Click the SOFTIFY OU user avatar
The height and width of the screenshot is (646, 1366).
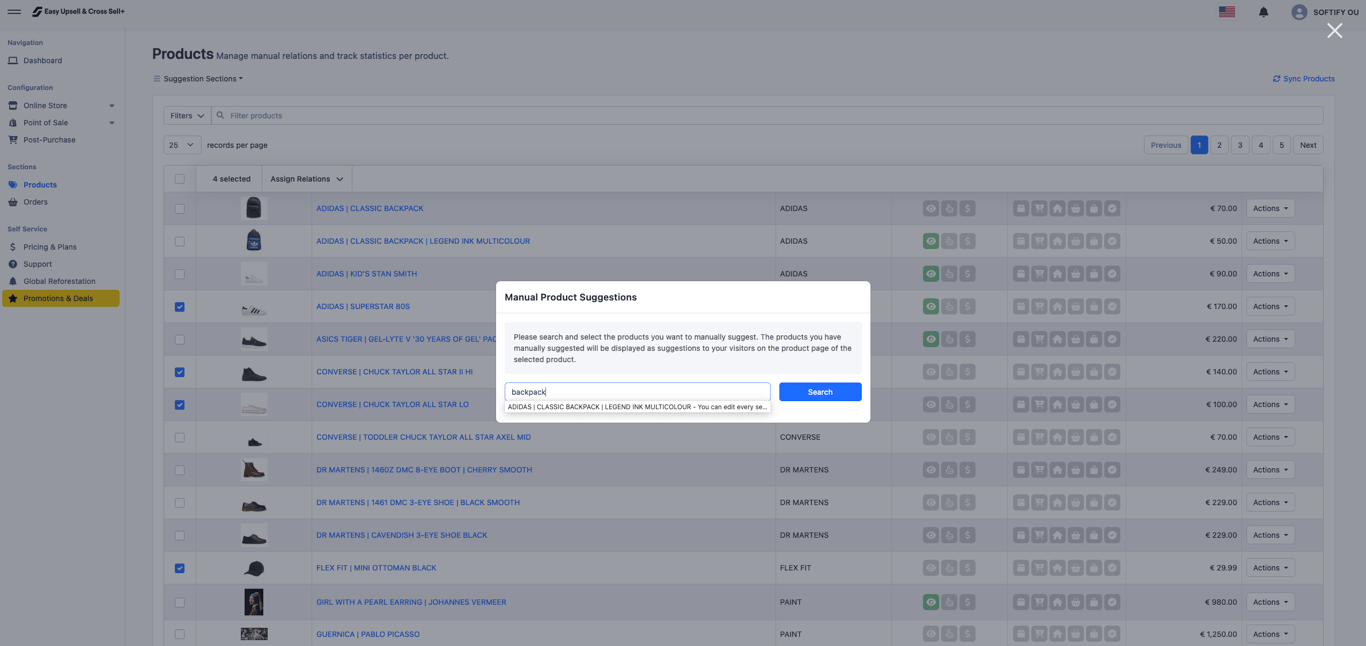pos(1299,12)
